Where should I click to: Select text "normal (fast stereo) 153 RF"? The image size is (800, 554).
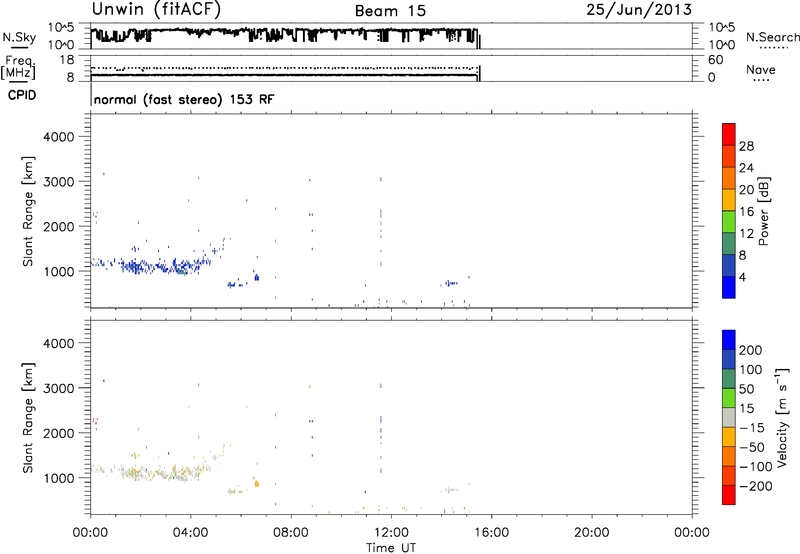(184, 99)
